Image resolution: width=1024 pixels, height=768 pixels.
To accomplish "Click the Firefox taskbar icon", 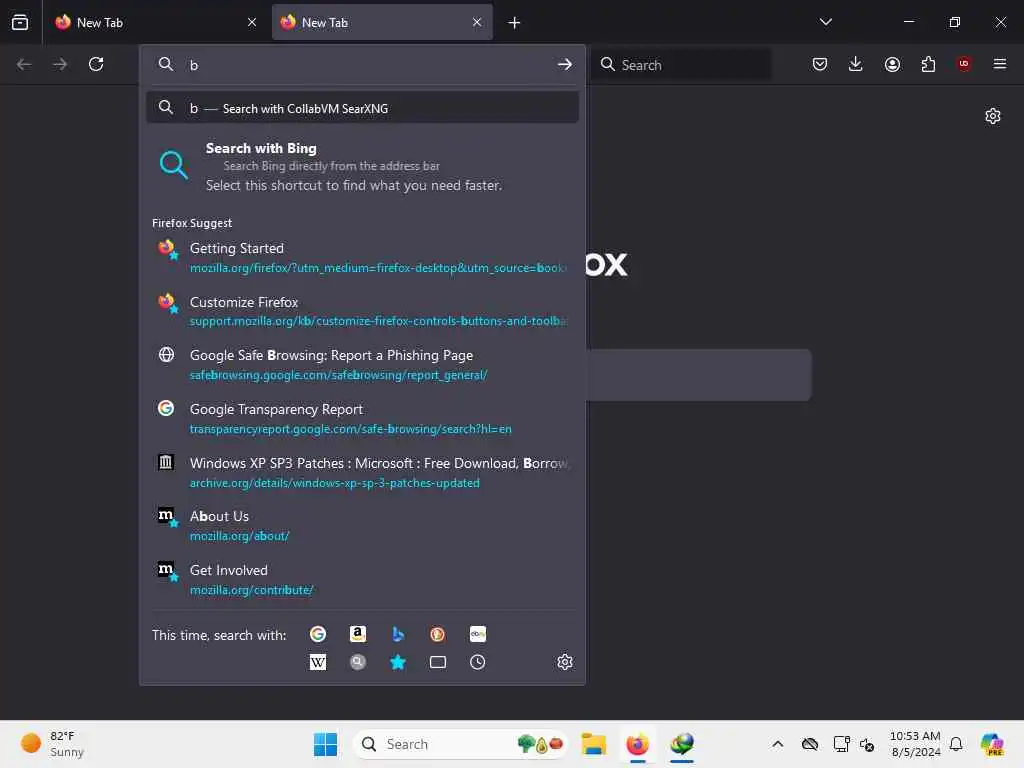I will click(637, 744).
